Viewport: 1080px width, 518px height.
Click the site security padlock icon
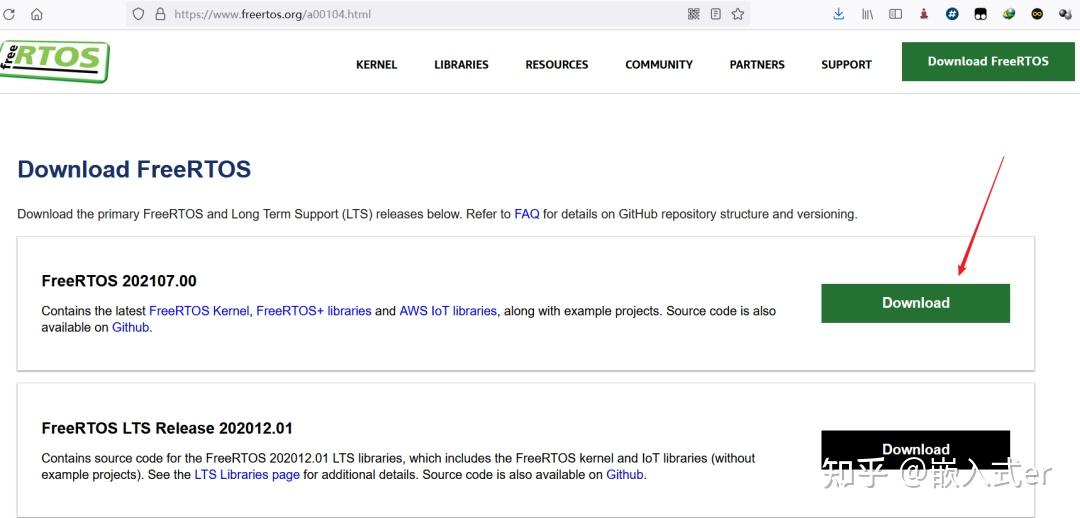[x=160, y=14]
